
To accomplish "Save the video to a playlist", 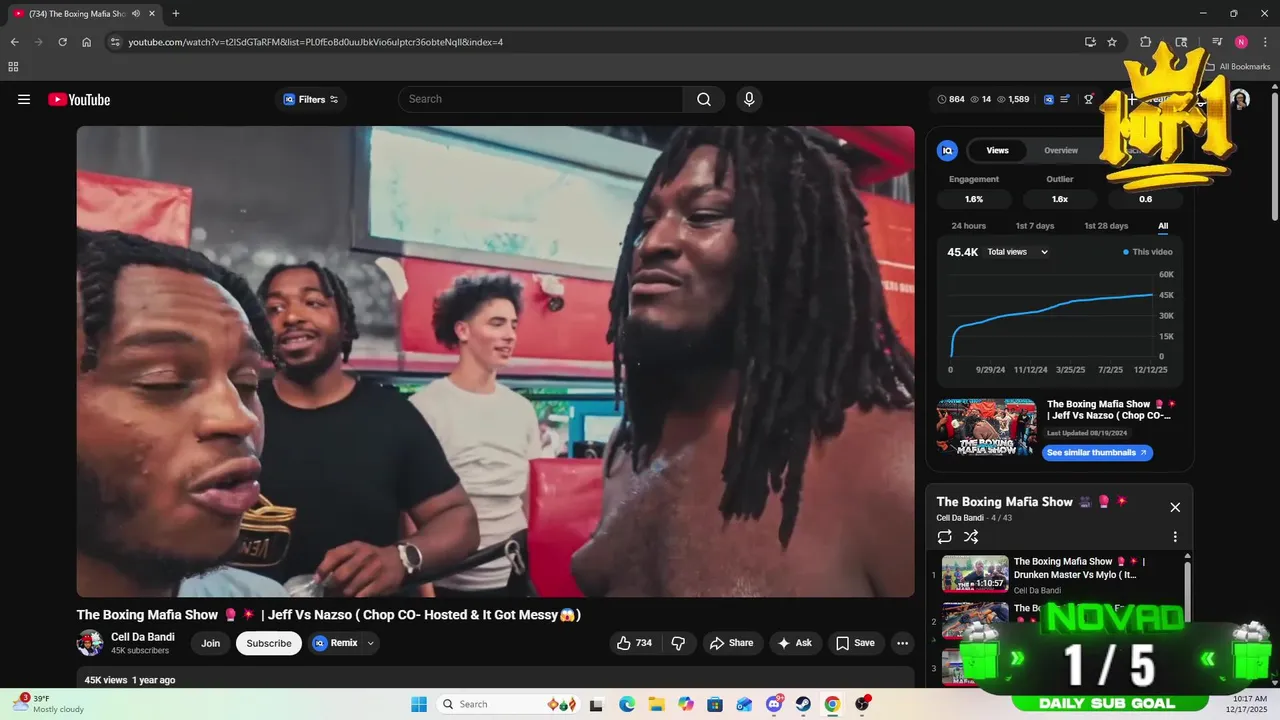I will [x=855, y=643].
